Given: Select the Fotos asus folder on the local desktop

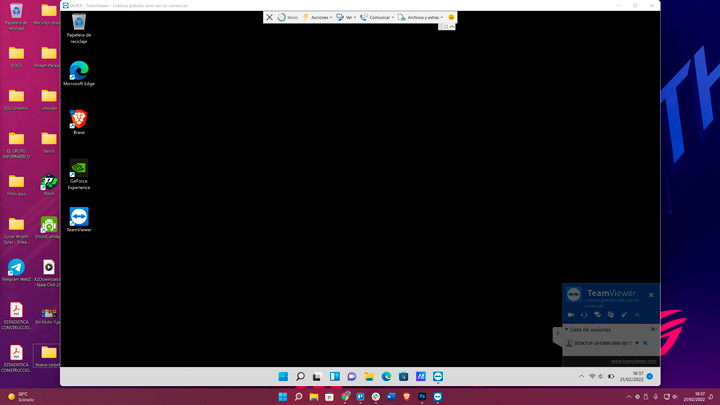Looking at the screenshot, I should 17,185.
